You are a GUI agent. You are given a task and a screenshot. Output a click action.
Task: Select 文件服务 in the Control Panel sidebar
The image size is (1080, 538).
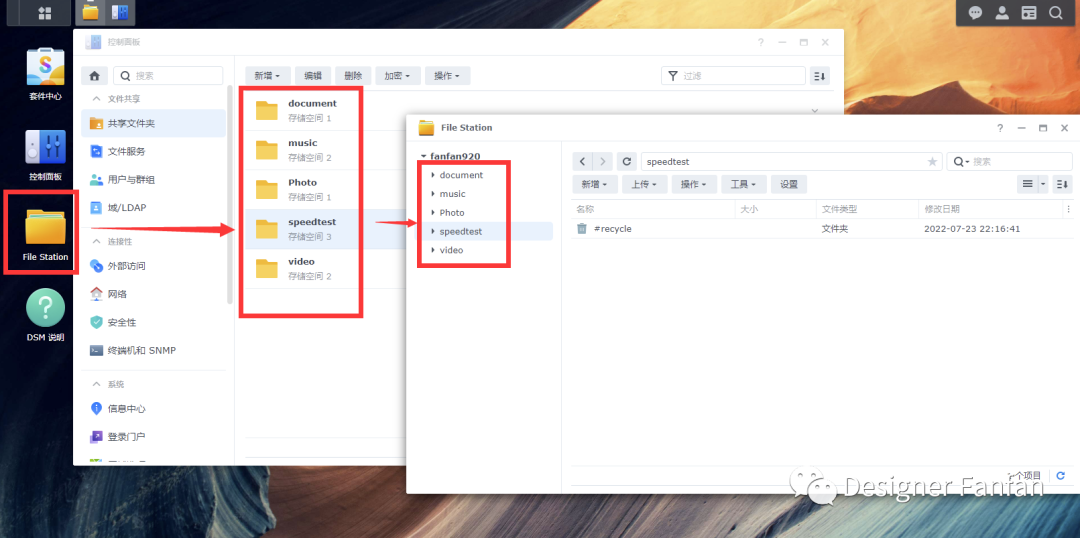tap(154, 152)
